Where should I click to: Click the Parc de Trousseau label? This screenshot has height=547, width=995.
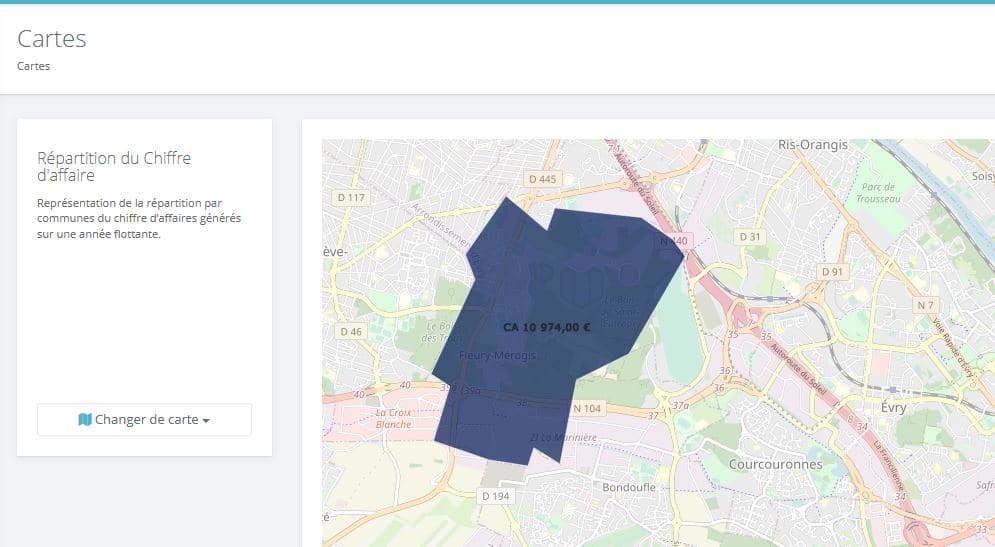tap(878, 193)
